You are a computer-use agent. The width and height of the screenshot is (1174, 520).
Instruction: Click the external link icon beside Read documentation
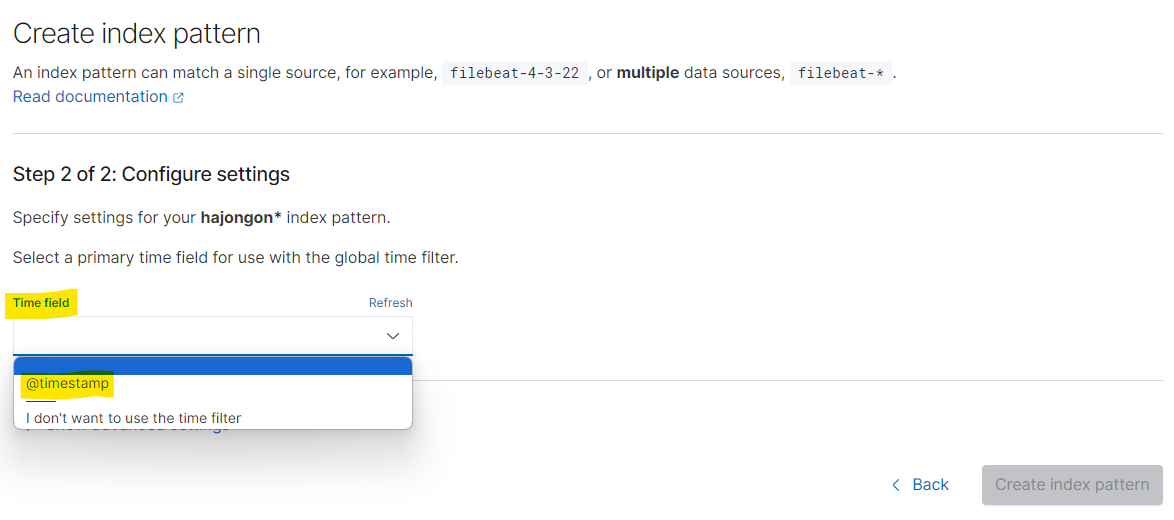179,98
